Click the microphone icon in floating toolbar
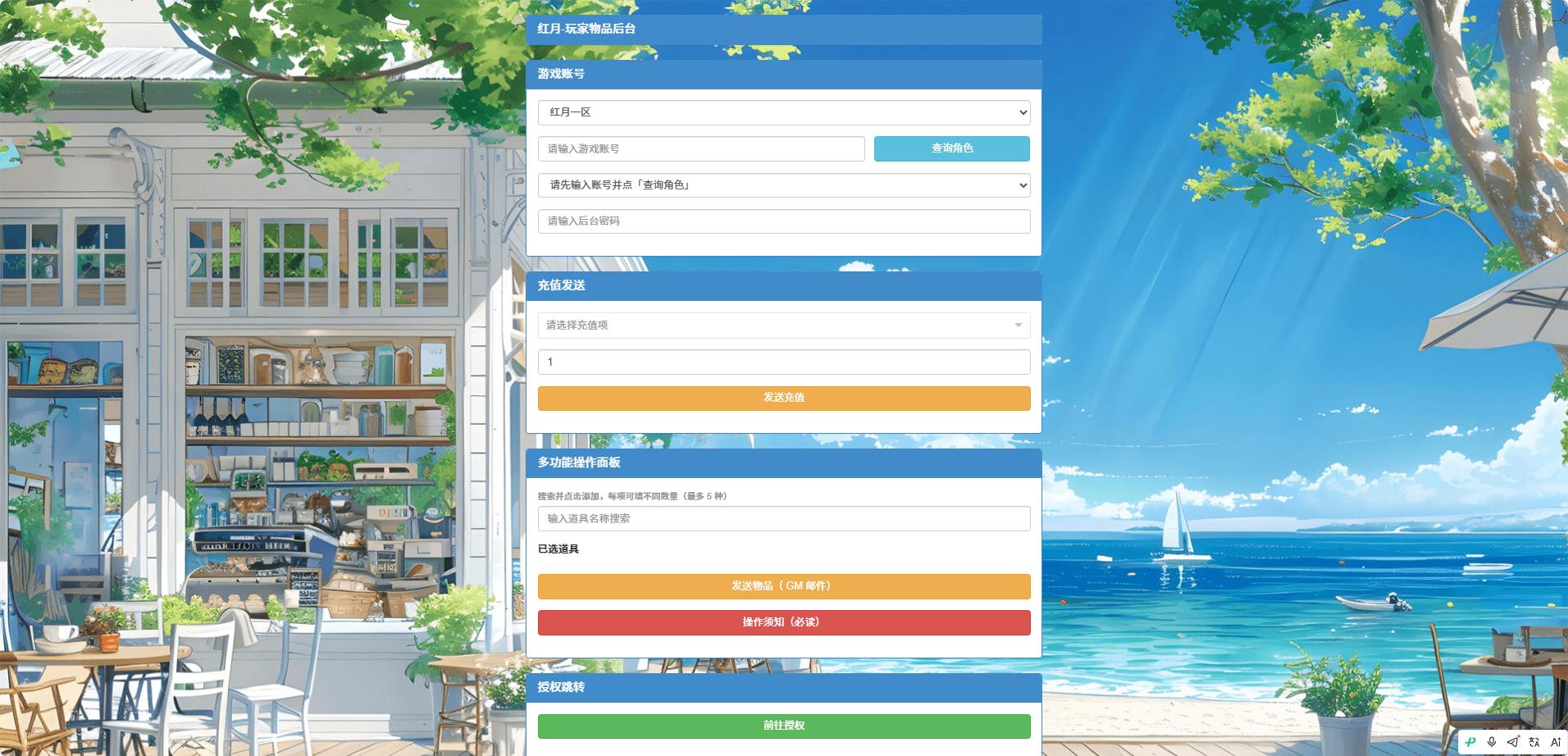 coord(1492,742)
